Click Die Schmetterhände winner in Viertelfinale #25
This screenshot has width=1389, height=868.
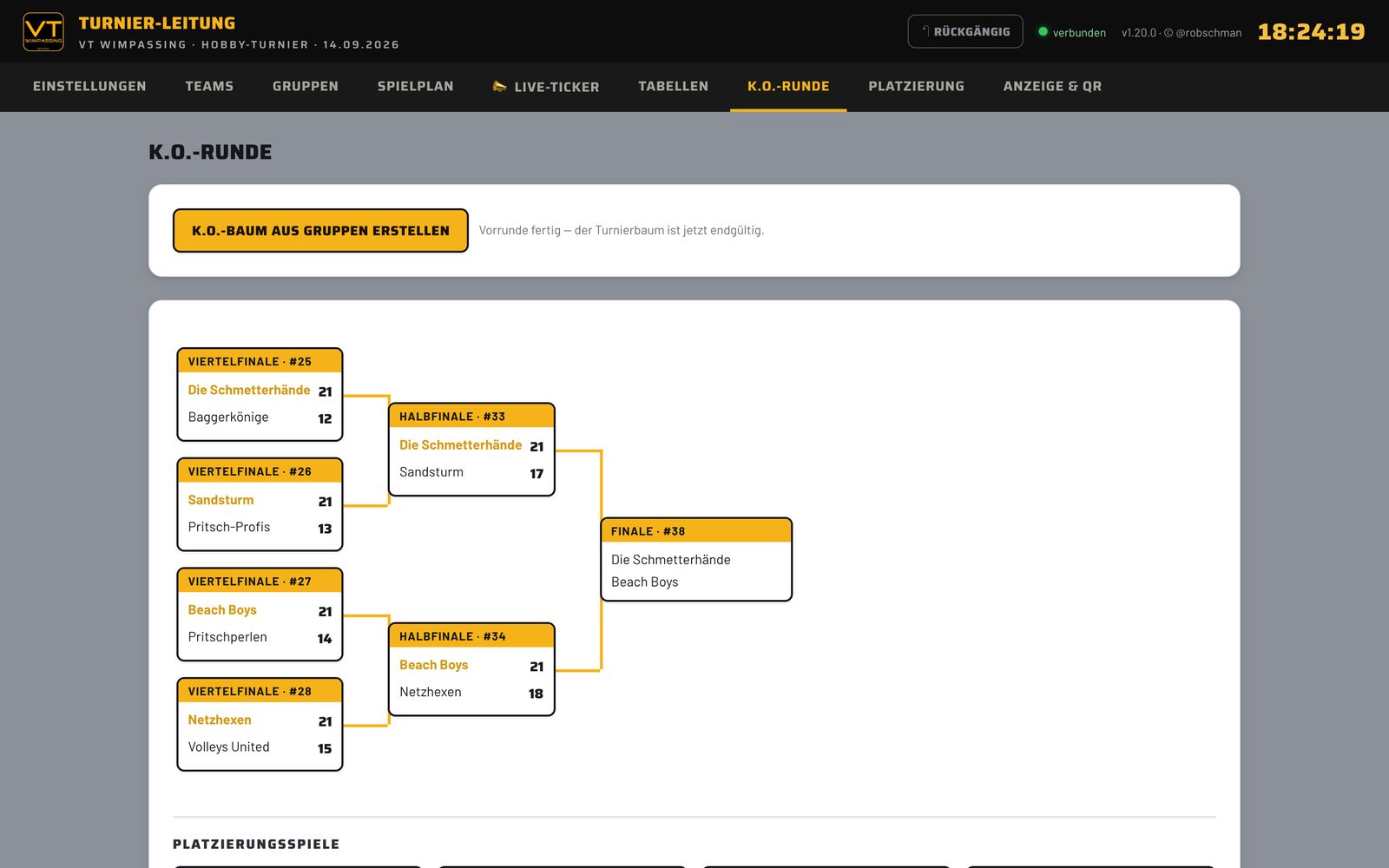(x=249, y=391)
